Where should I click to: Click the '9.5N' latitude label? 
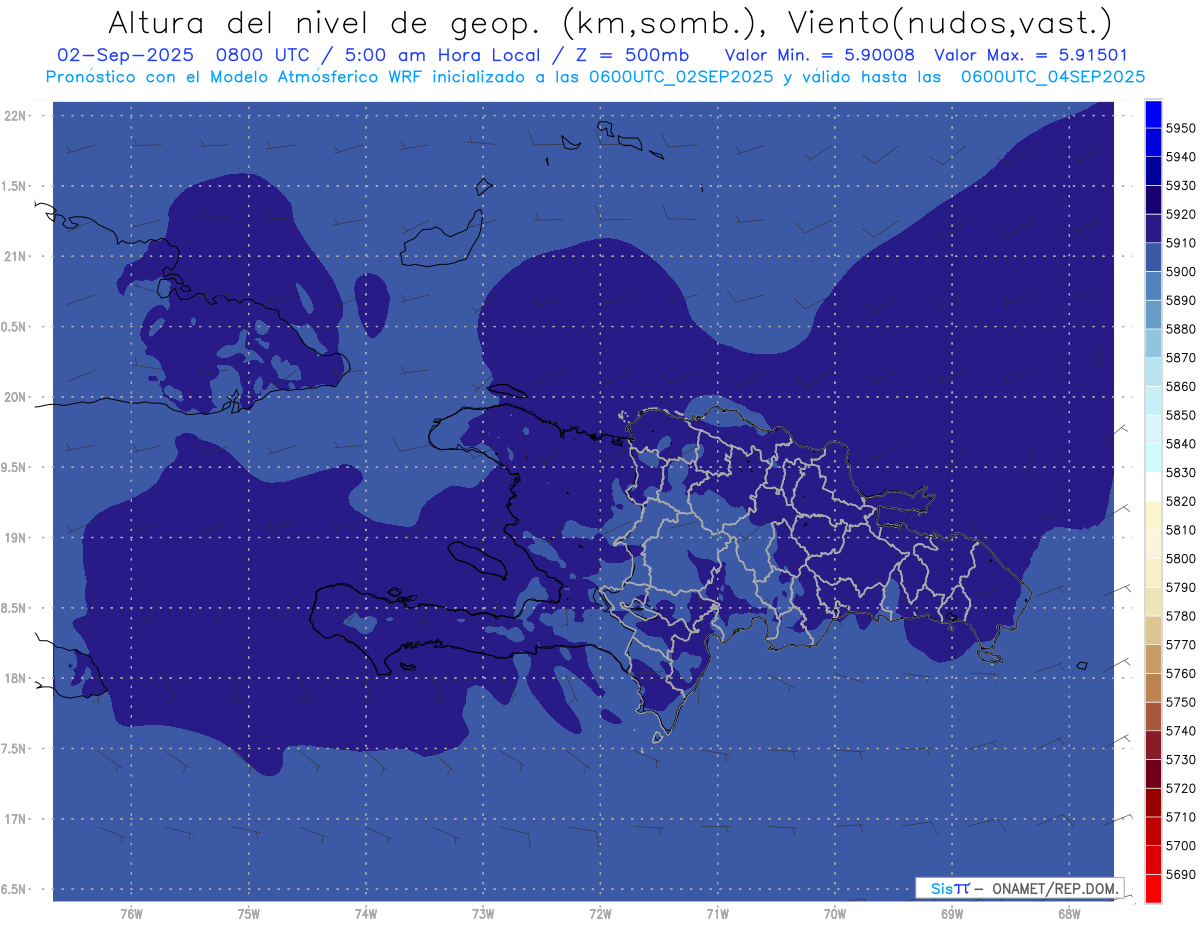coord(15,467)
